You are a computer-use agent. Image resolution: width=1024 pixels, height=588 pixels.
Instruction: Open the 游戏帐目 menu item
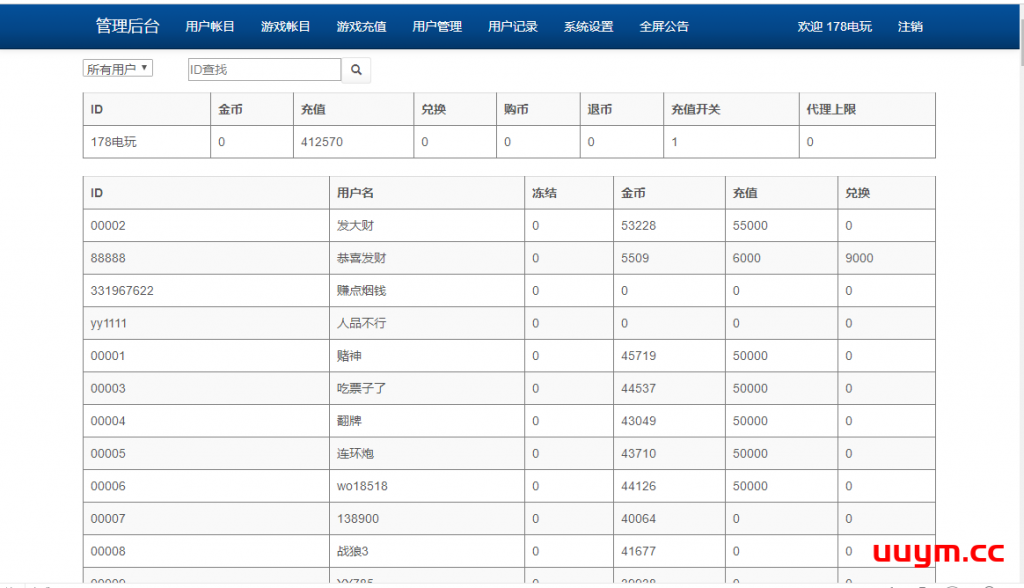(285, 27)
